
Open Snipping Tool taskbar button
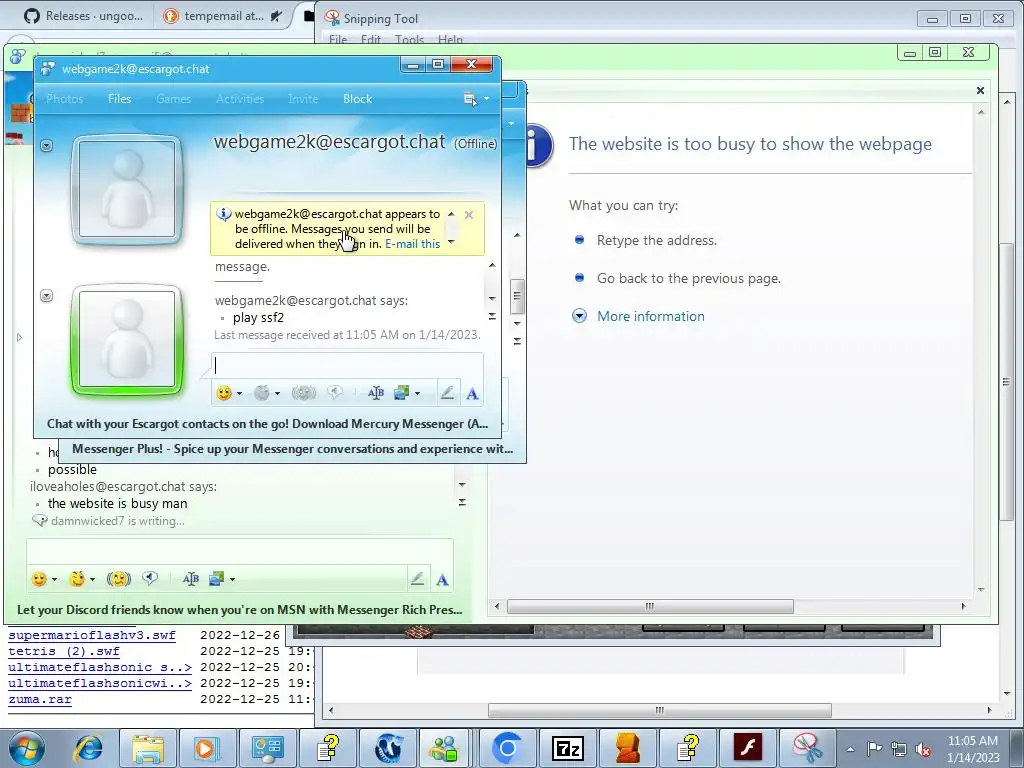[807, 748]
